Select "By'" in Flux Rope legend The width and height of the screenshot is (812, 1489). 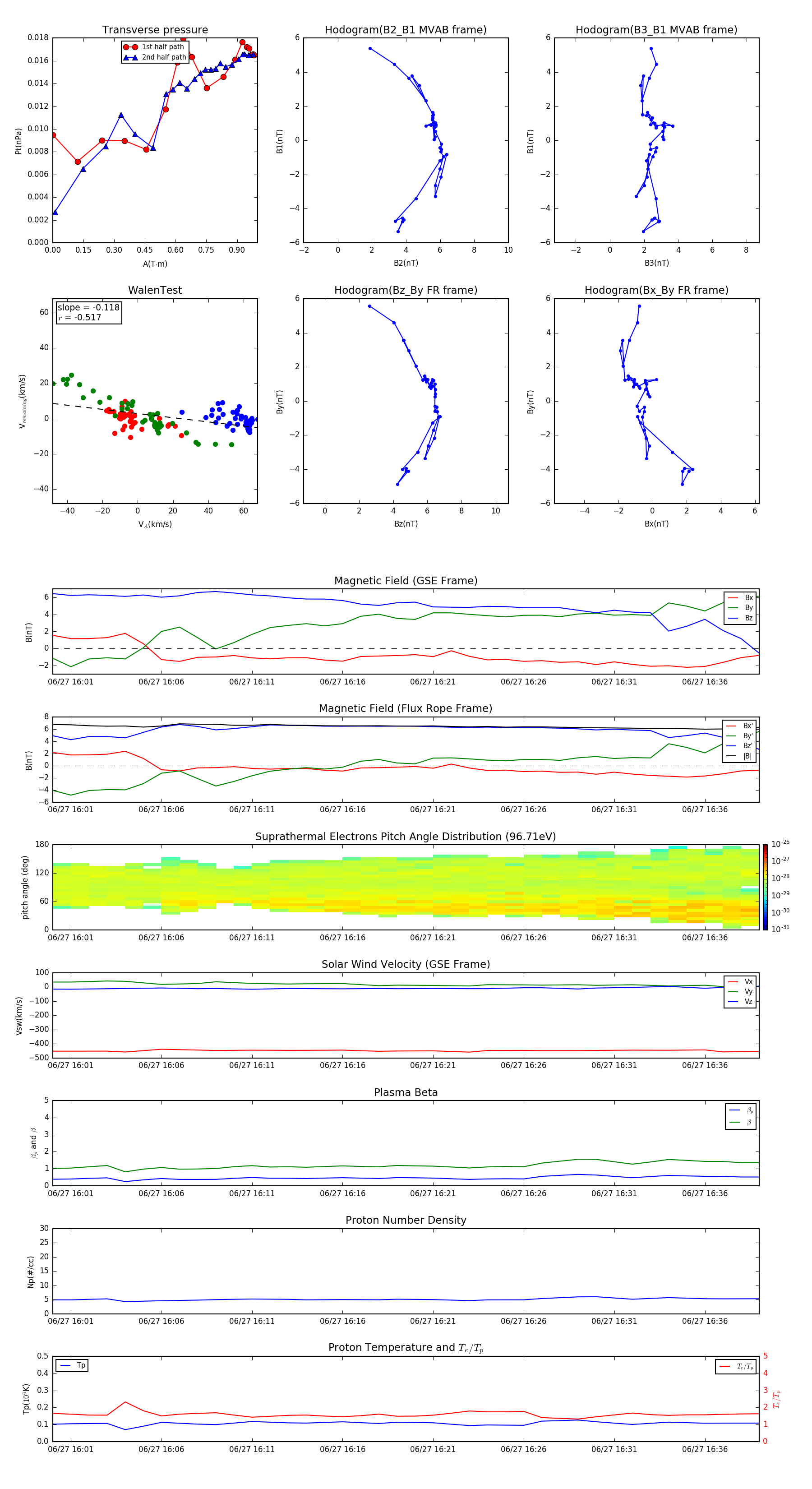(x=740, y=736)
